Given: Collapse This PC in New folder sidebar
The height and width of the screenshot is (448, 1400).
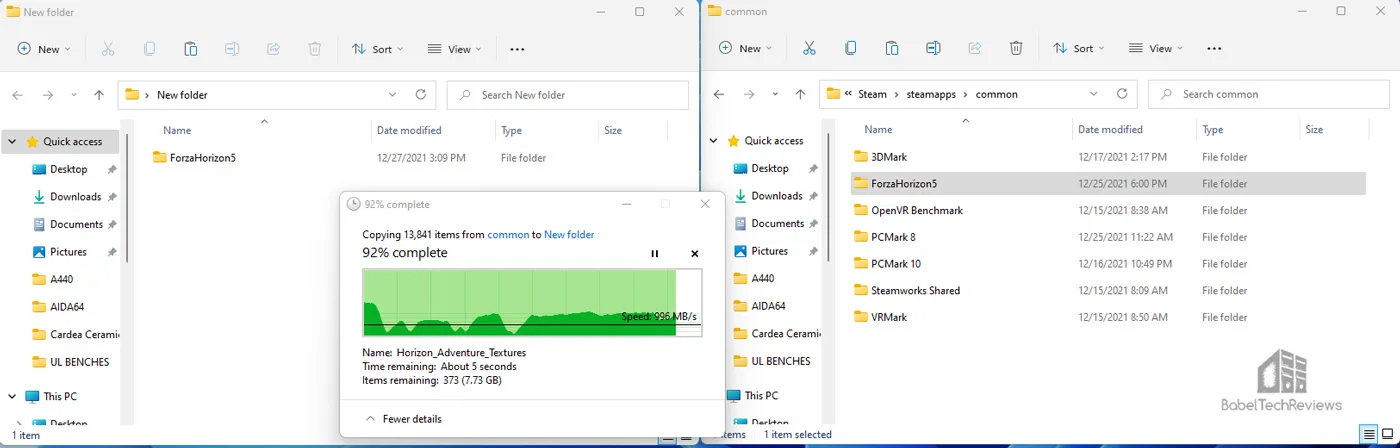Looking at the screenshot, I should click(x=12, y=397).
